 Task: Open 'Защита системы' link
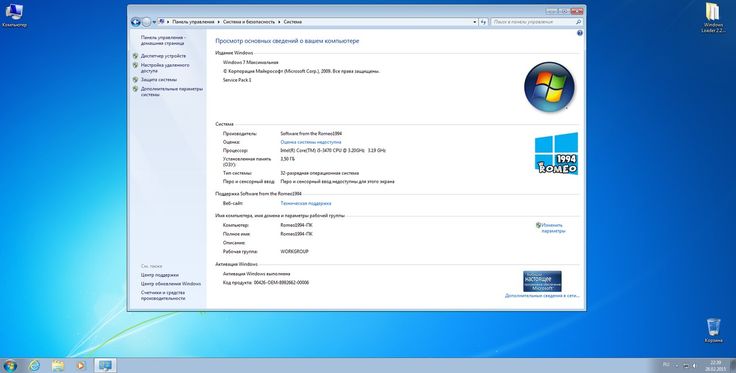pyautogui.click(x=159, y=80)
